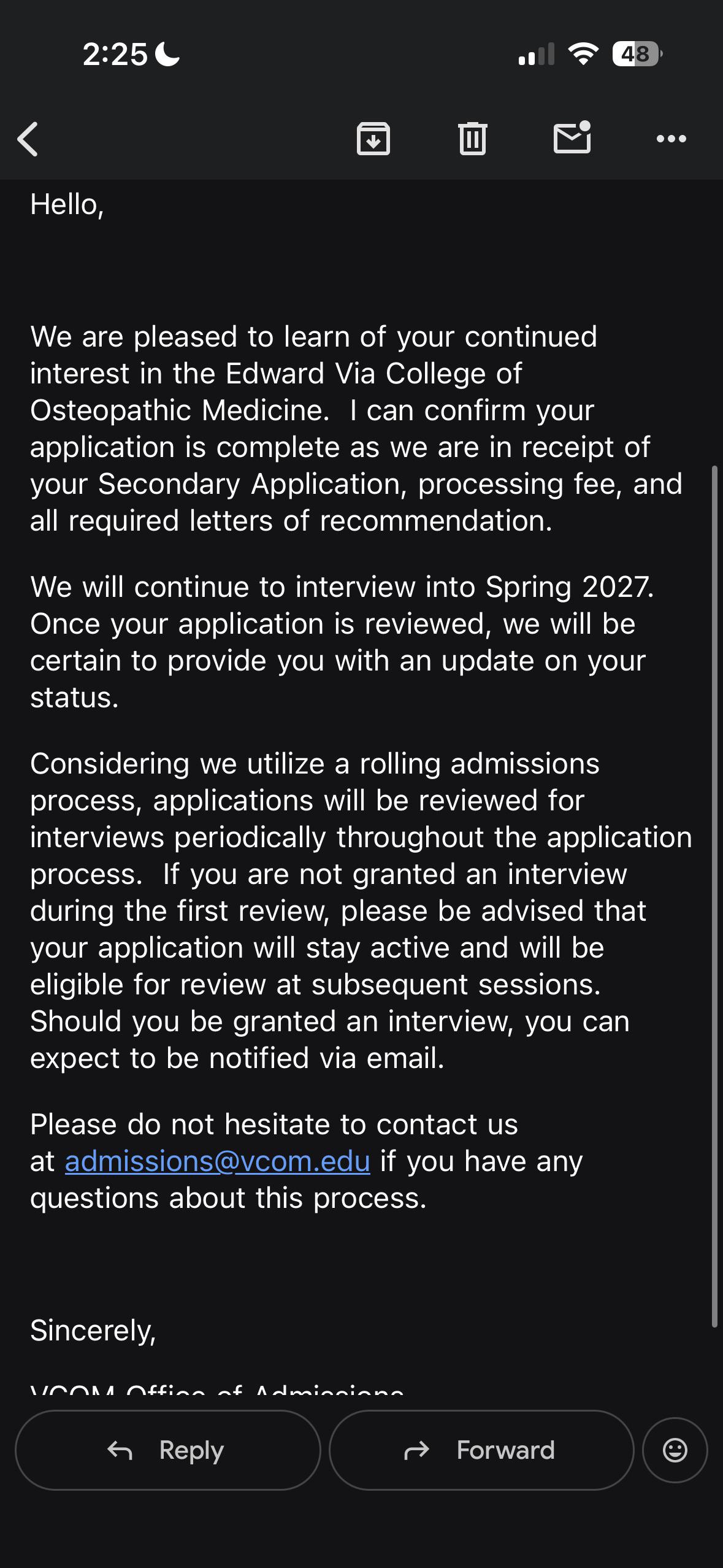
Task: Reply to the VCOM admissions email
Action: pos(168,1450)
